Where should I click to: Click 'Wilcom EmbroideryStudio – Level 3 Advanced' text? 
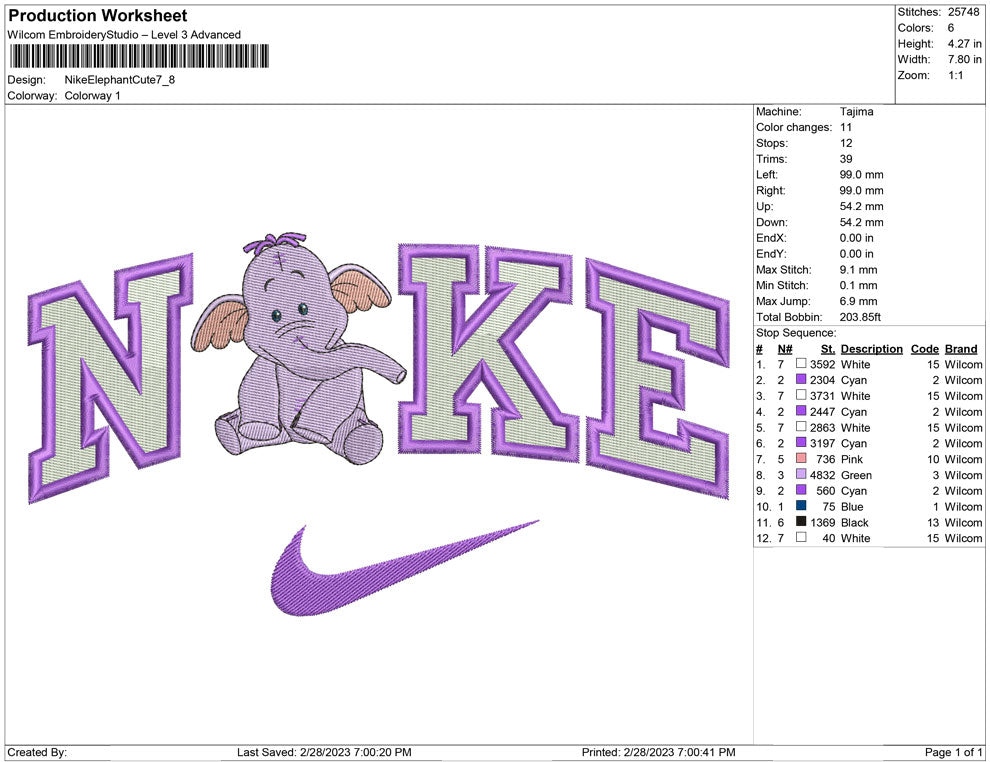[x=124, y=35]
